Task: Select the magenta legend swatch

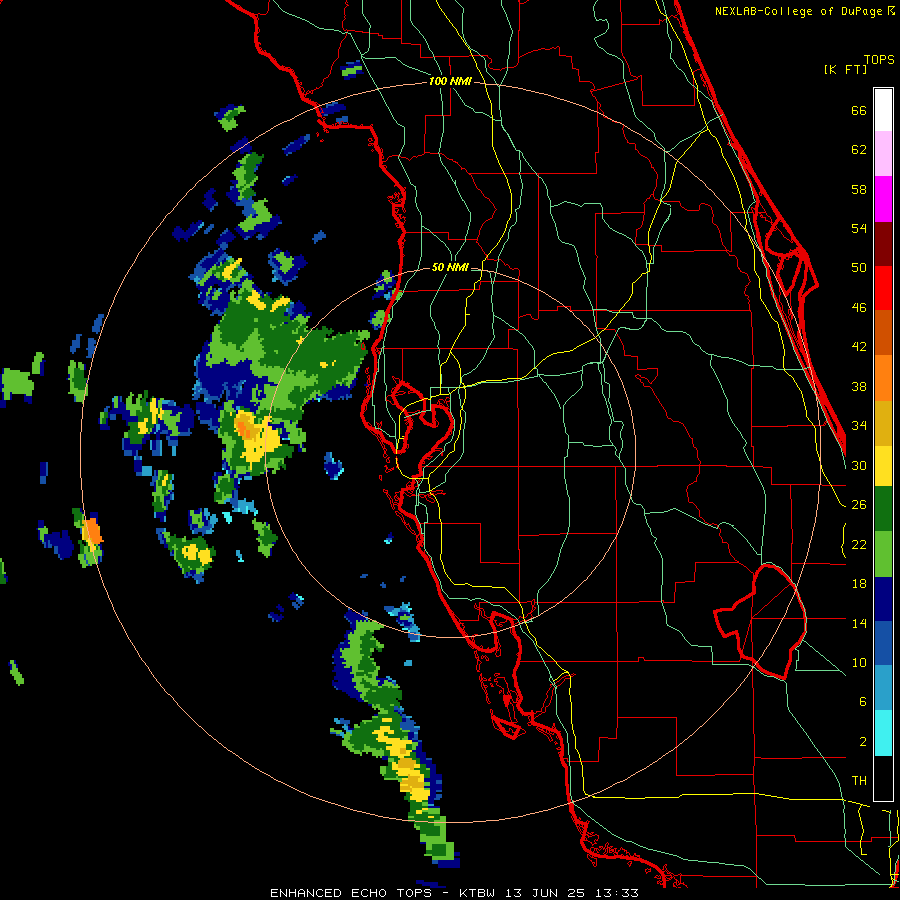Action: coord(883,199)
